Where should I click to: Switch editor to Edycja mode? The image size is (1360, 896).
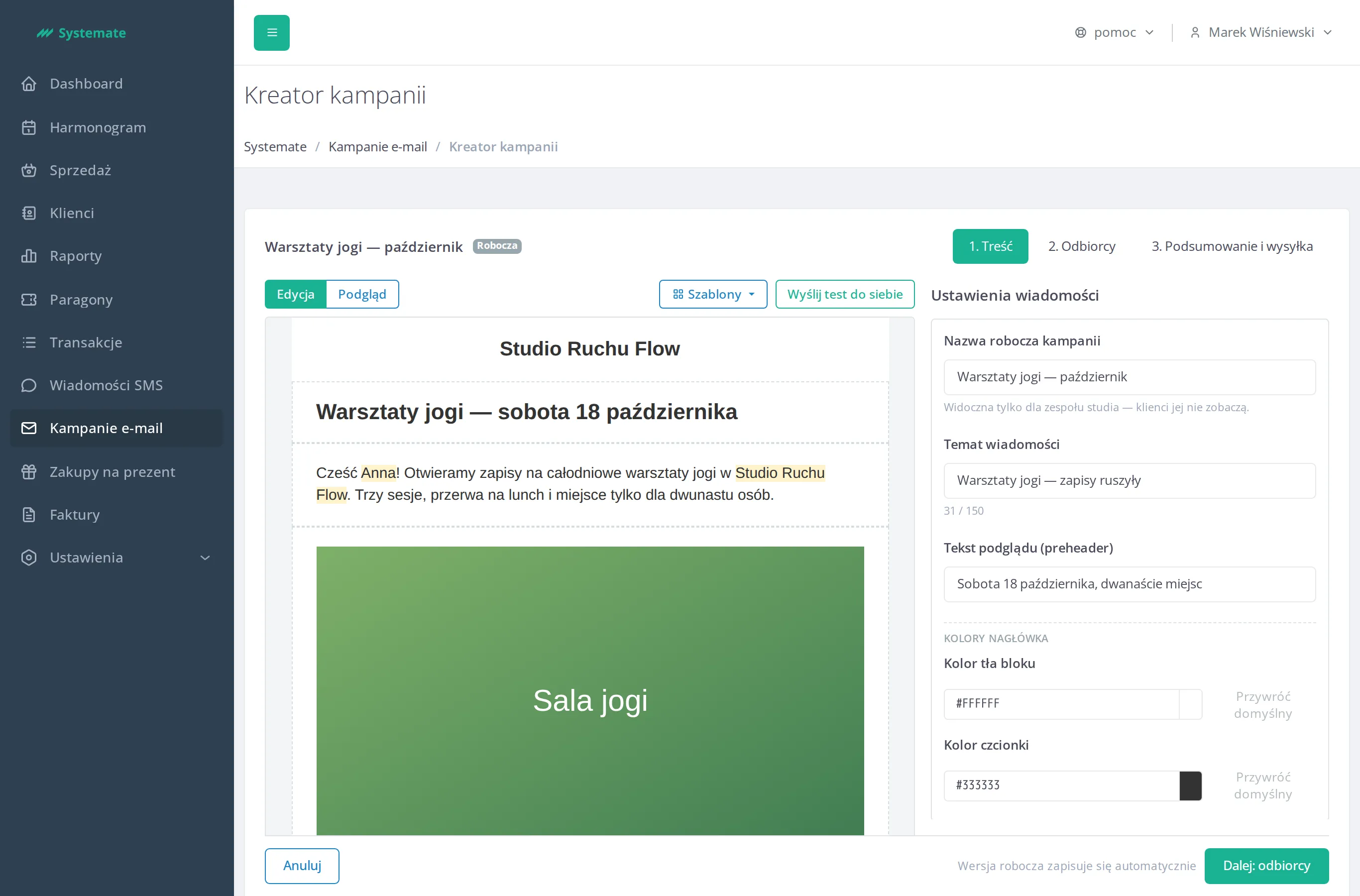pos(295,294)
